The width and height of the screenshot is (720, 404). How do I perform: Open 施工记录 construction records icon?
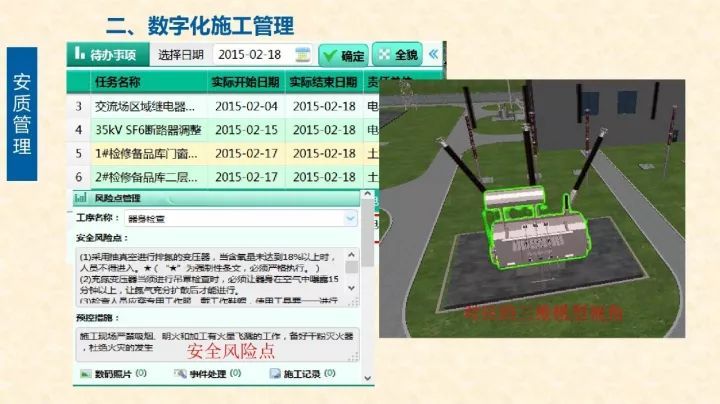pyautogui.click(x=276, y=373)
